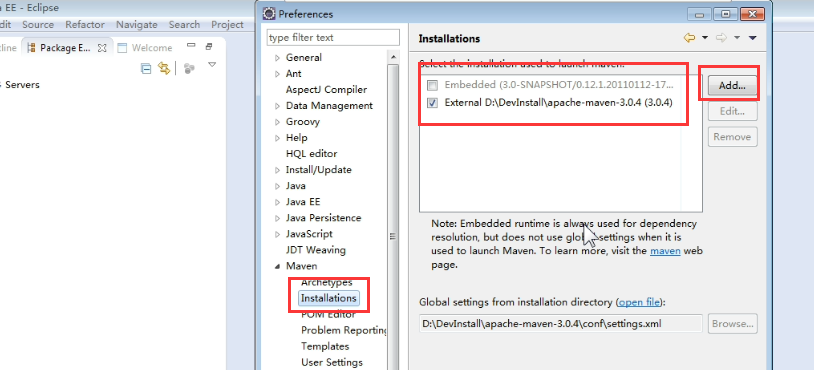Screen dimensions: 814x370
Task: Select Maven Installations page
Action: pyautogui.click(x=329, y=298)
